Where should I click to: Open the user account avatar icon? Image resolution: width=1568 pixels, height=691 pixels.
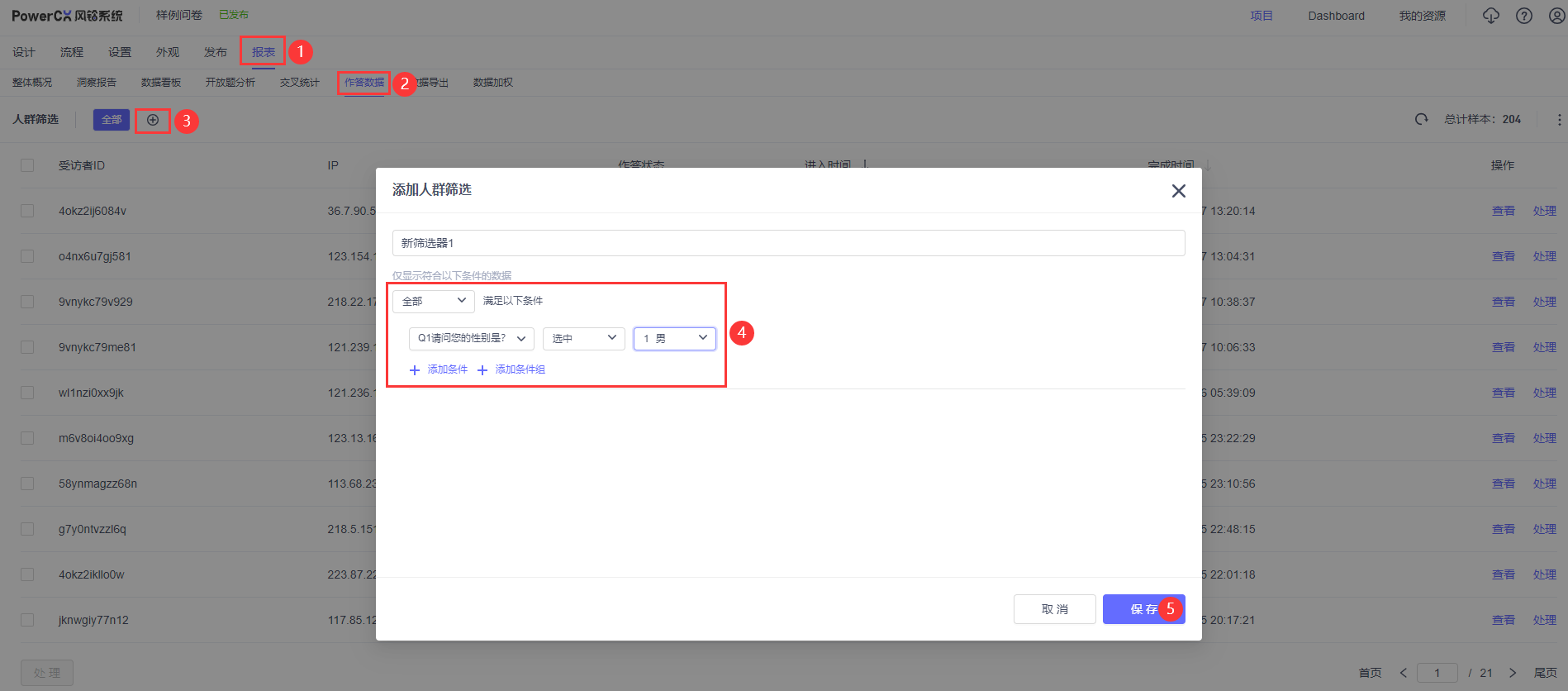1556,16
